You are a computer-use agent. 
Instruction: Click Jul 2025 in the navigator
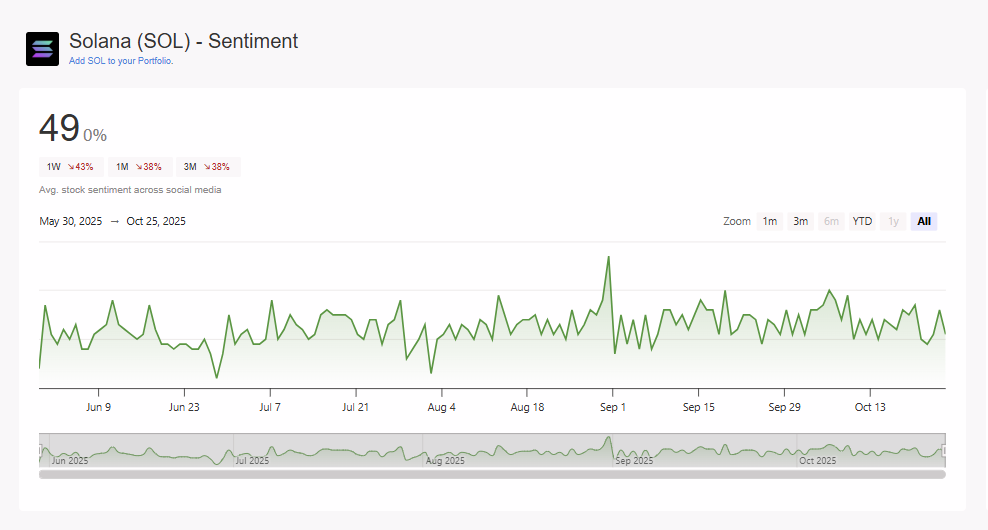point(252,461)
